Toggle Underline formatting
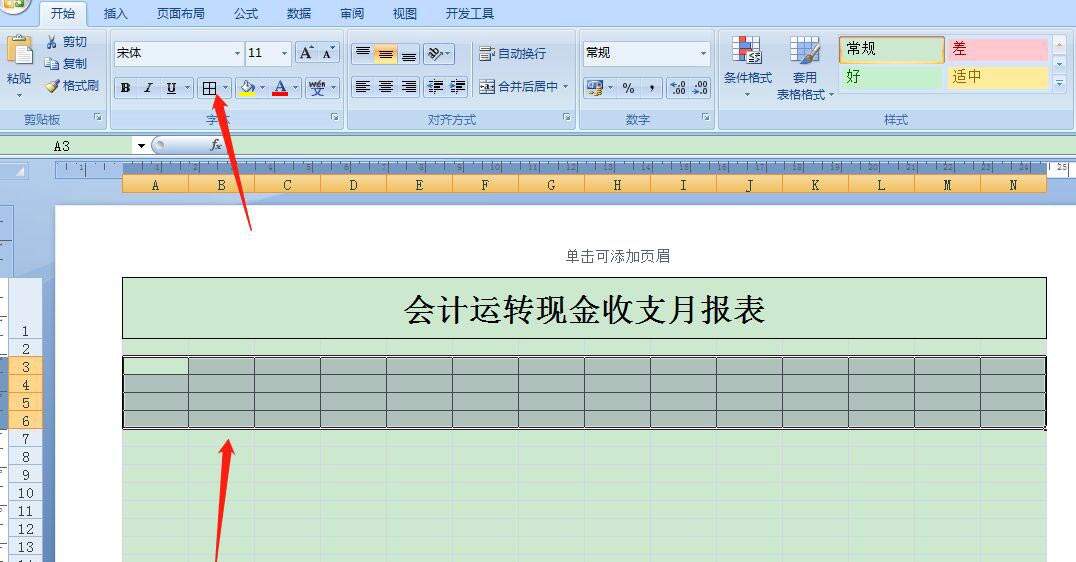Image resolution: width=1076 pixels, height=562 pixels. [171, 88]
